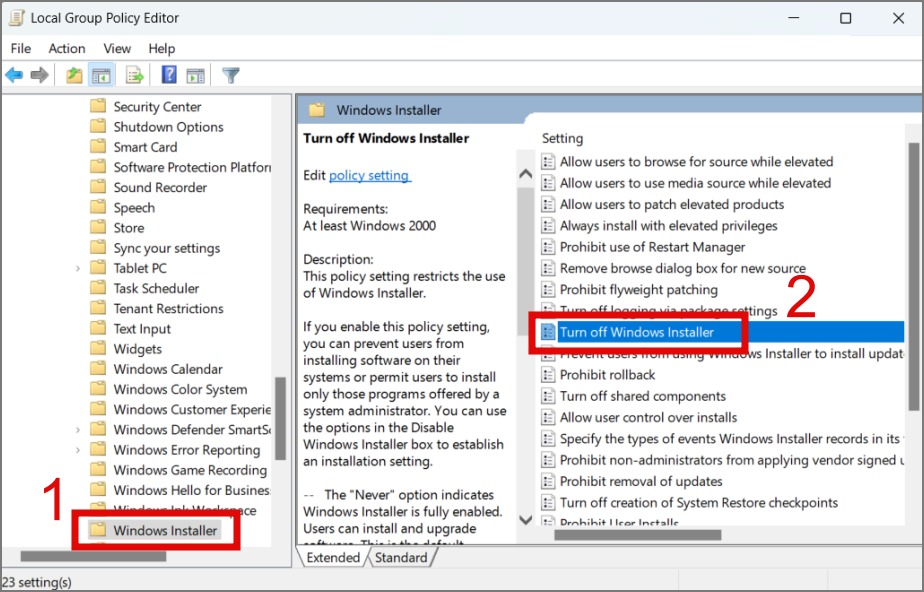Click policy icon beside Prohibit removal of updates
Image resolution: width=924 pixels, height=592 pixels.
[x=548, y=481]
